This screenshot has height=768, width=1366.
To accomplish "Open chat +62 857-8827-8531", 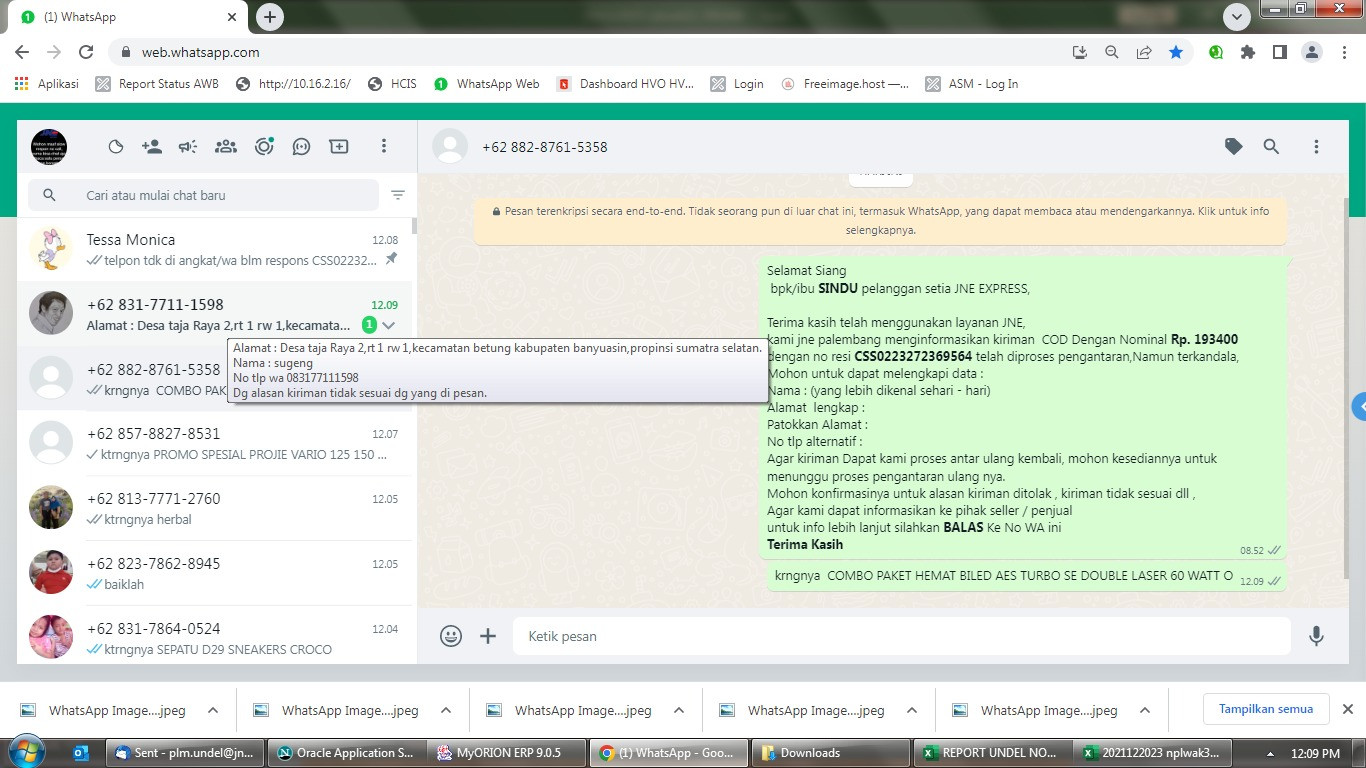I will [x=215, y=444].
